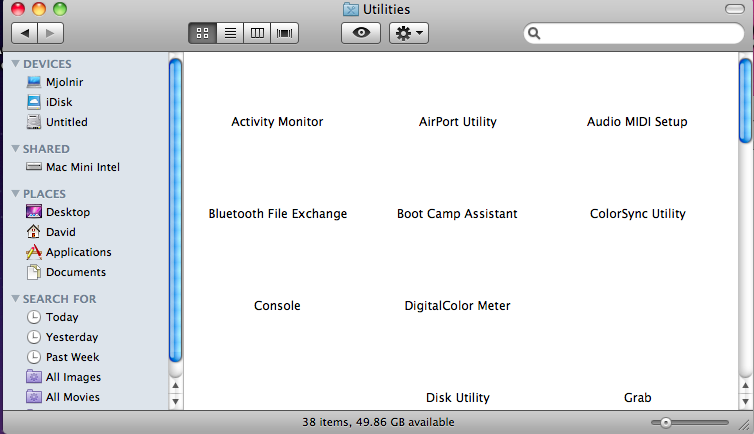Collapse the SEARCH FOR section triangle
Image resolution: width=754 pixels, height=434 pixels.
click(15, 298)
